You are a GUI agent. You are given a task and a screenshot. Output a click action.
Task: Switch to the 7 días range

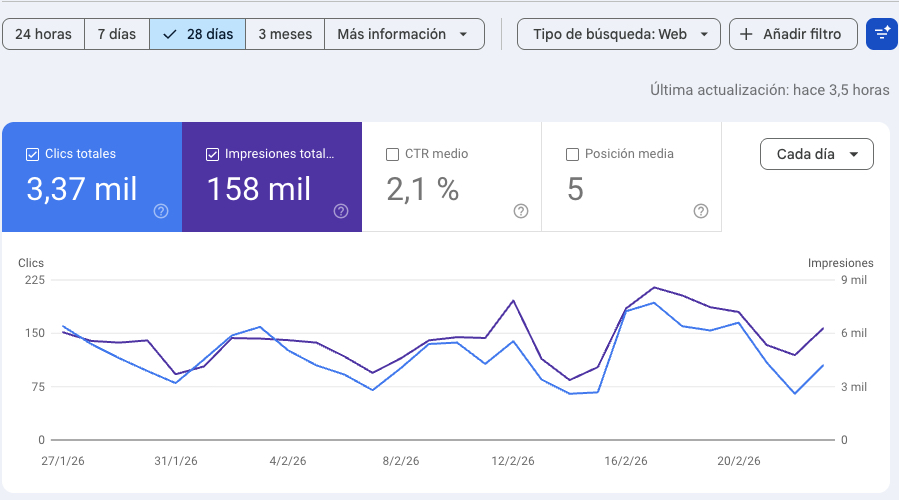point(117,34)
